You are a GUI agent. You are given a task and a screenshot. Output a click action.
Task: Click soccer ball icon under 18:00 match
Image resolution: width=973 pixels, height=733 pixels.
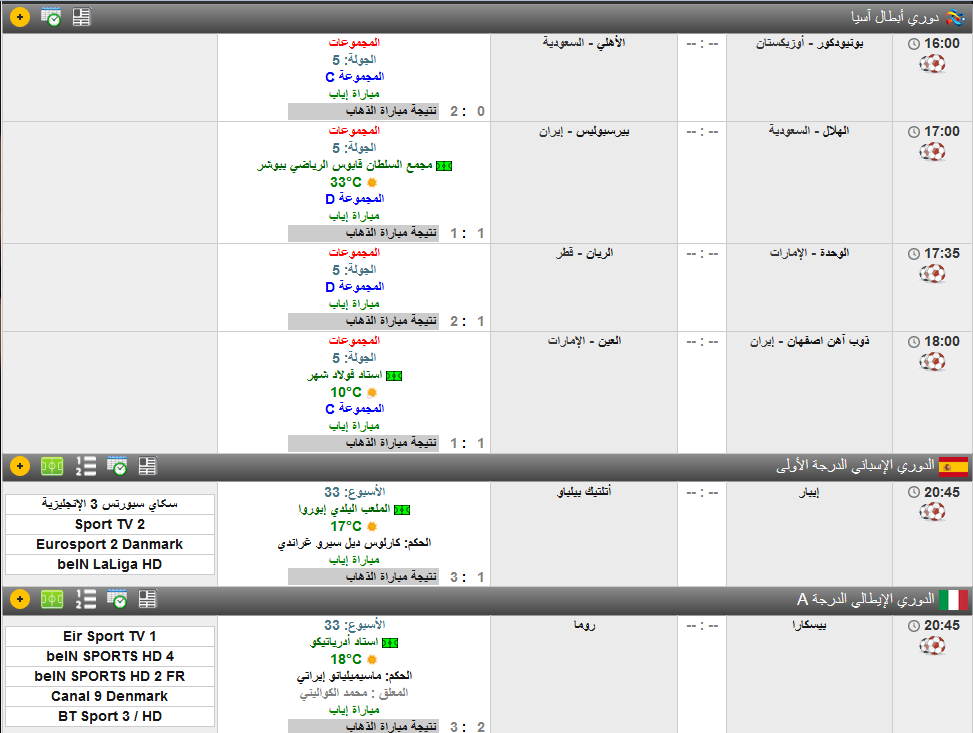(x=932, y=362)
